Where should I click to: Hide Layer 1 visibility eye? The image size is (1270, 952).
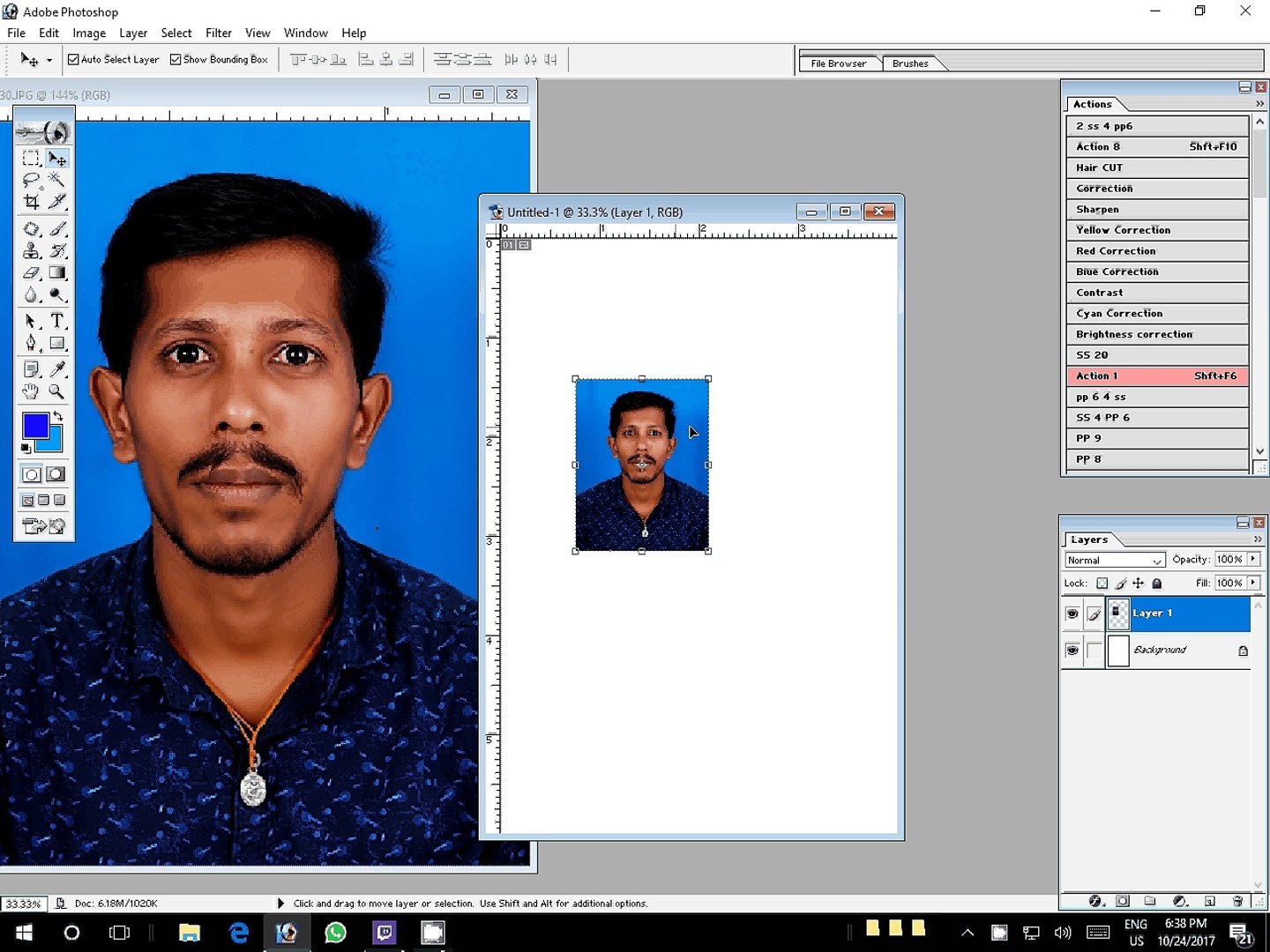pos(1072,614)
